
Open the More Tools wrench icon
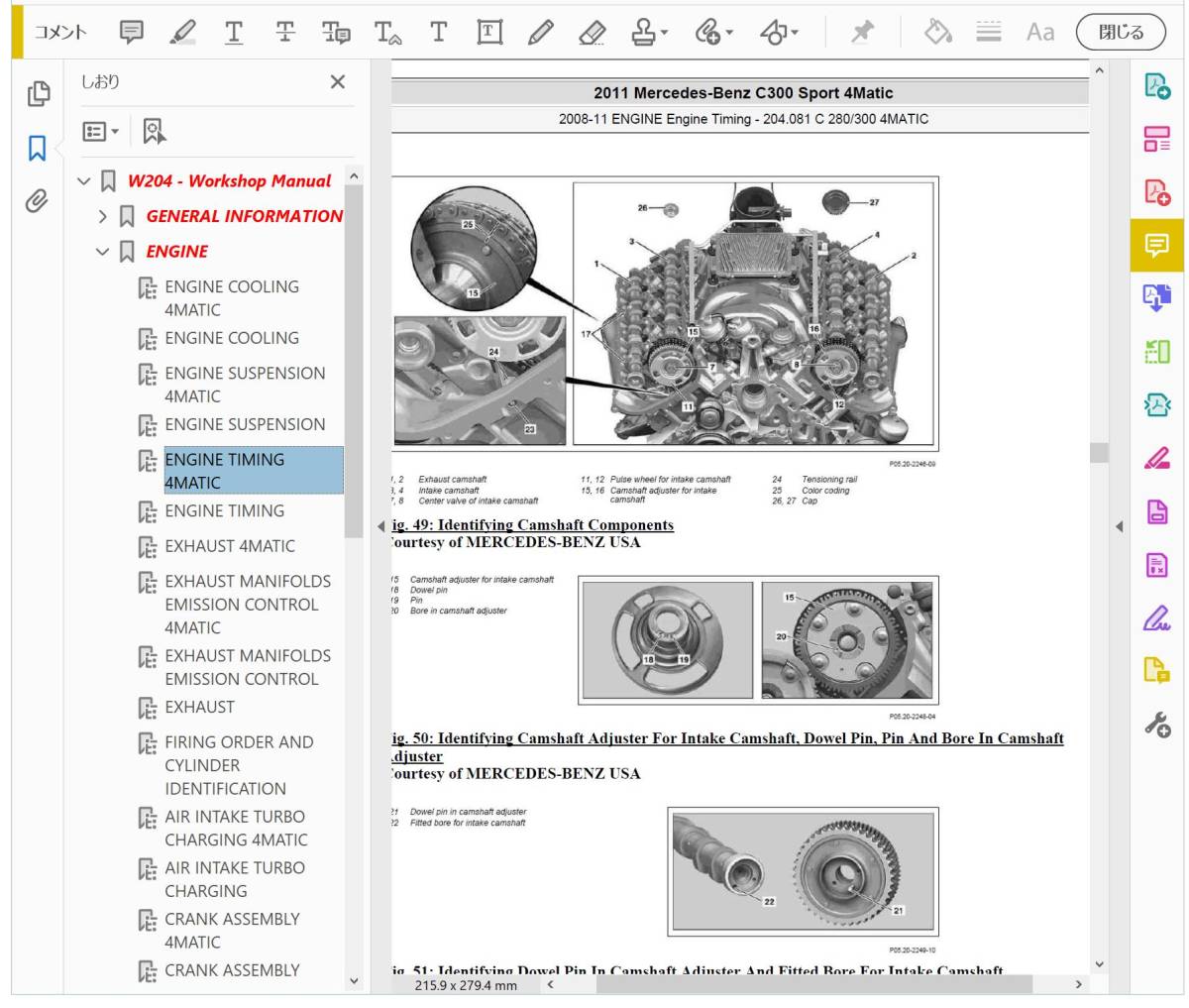(x=1157, y=725)
